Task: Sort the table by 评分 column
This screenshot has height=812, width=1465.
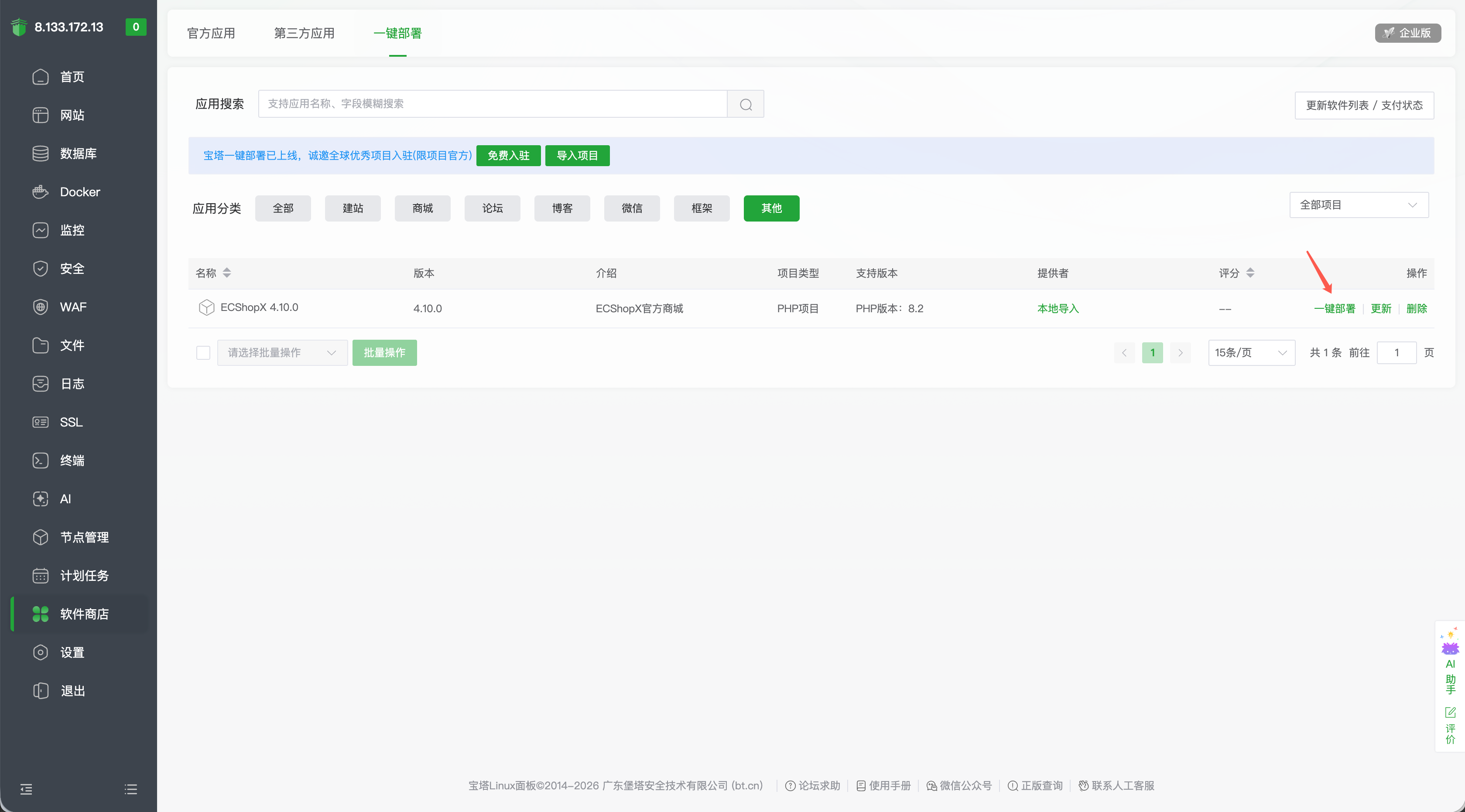Action: point(1250,273)
